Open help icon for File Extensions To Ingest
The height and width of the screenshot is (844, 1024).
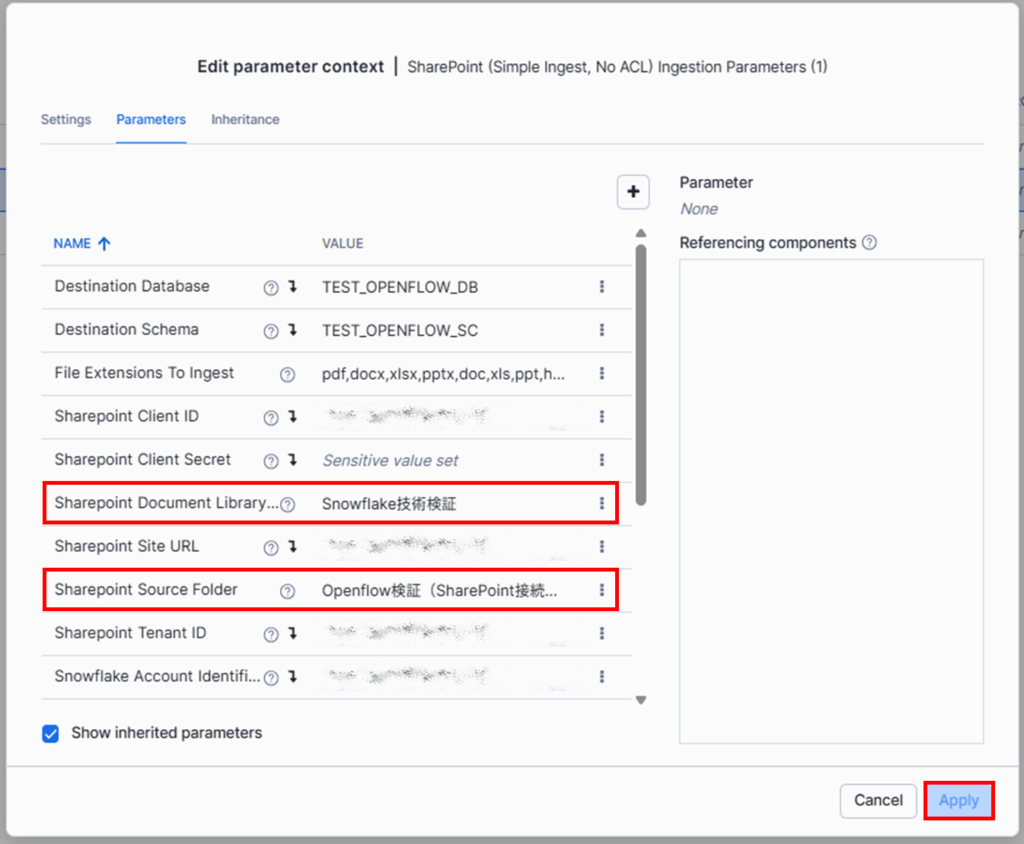(x=287, y=374)
